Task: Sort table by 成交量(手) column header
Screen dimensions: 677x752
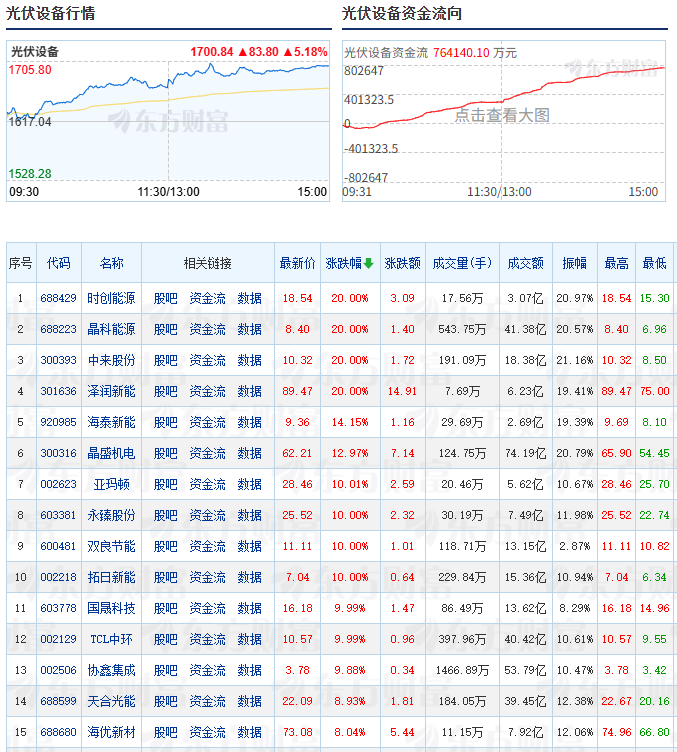Action: pyautogui.click(x=462, y=263)
